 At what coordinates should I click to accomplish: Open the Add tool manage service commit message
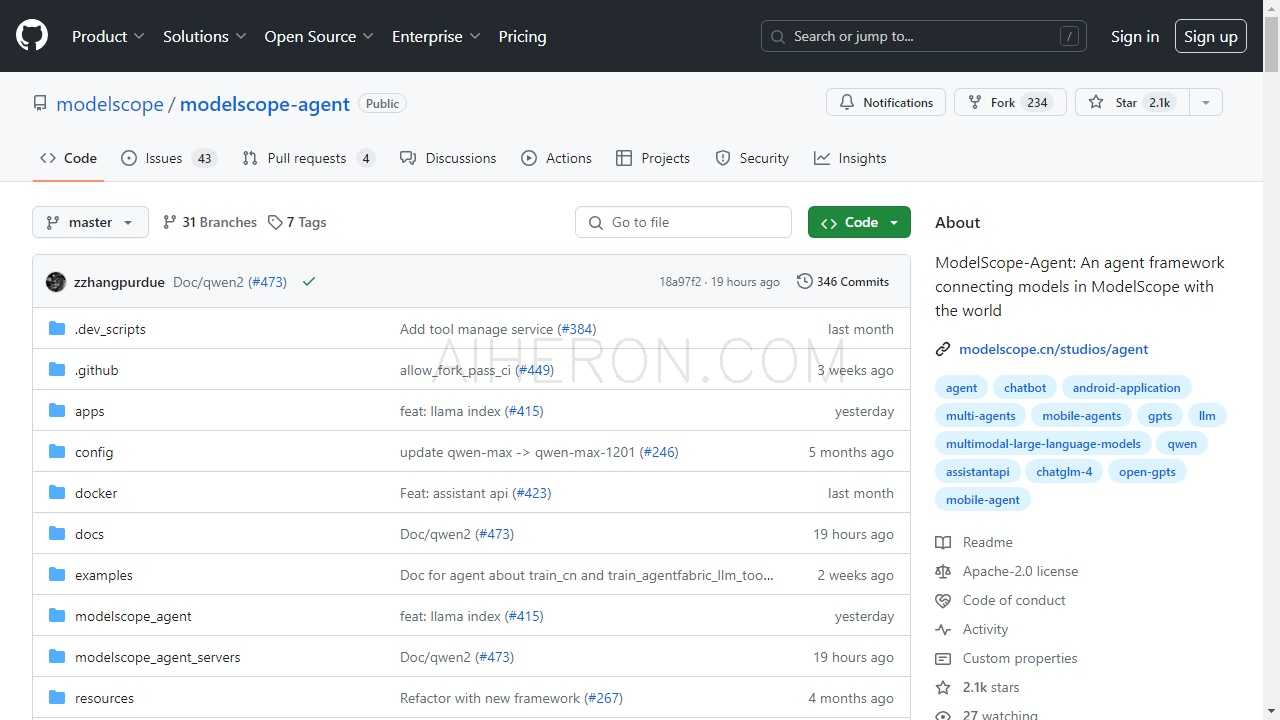pos(477,329)
